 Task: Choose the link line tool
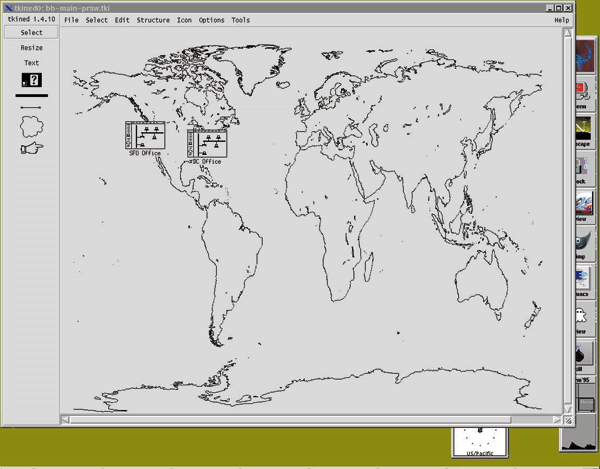[x=31, y=108]
